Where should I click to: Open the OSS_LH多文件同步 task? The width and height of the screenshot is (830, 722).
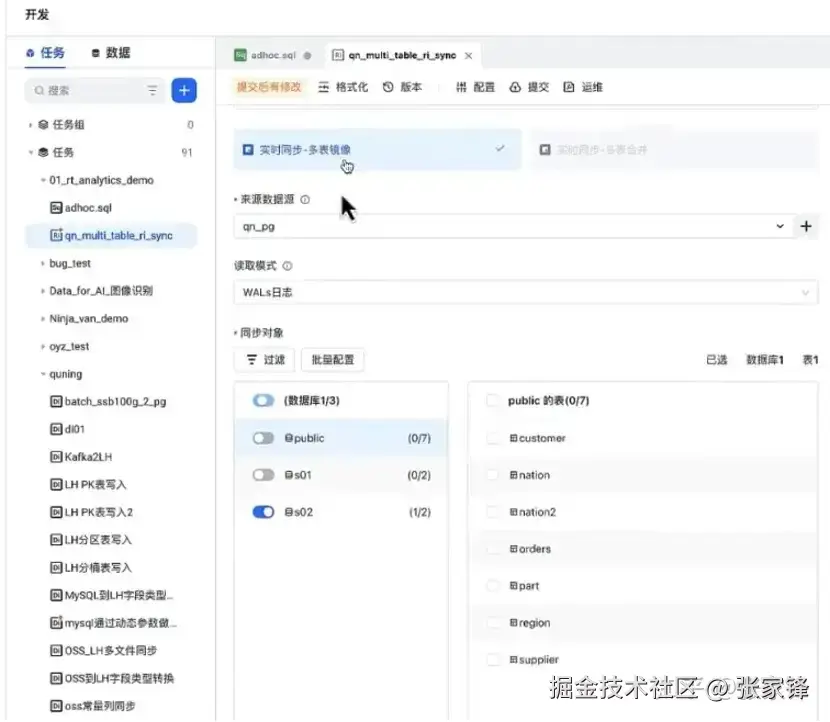pos(103,651)
